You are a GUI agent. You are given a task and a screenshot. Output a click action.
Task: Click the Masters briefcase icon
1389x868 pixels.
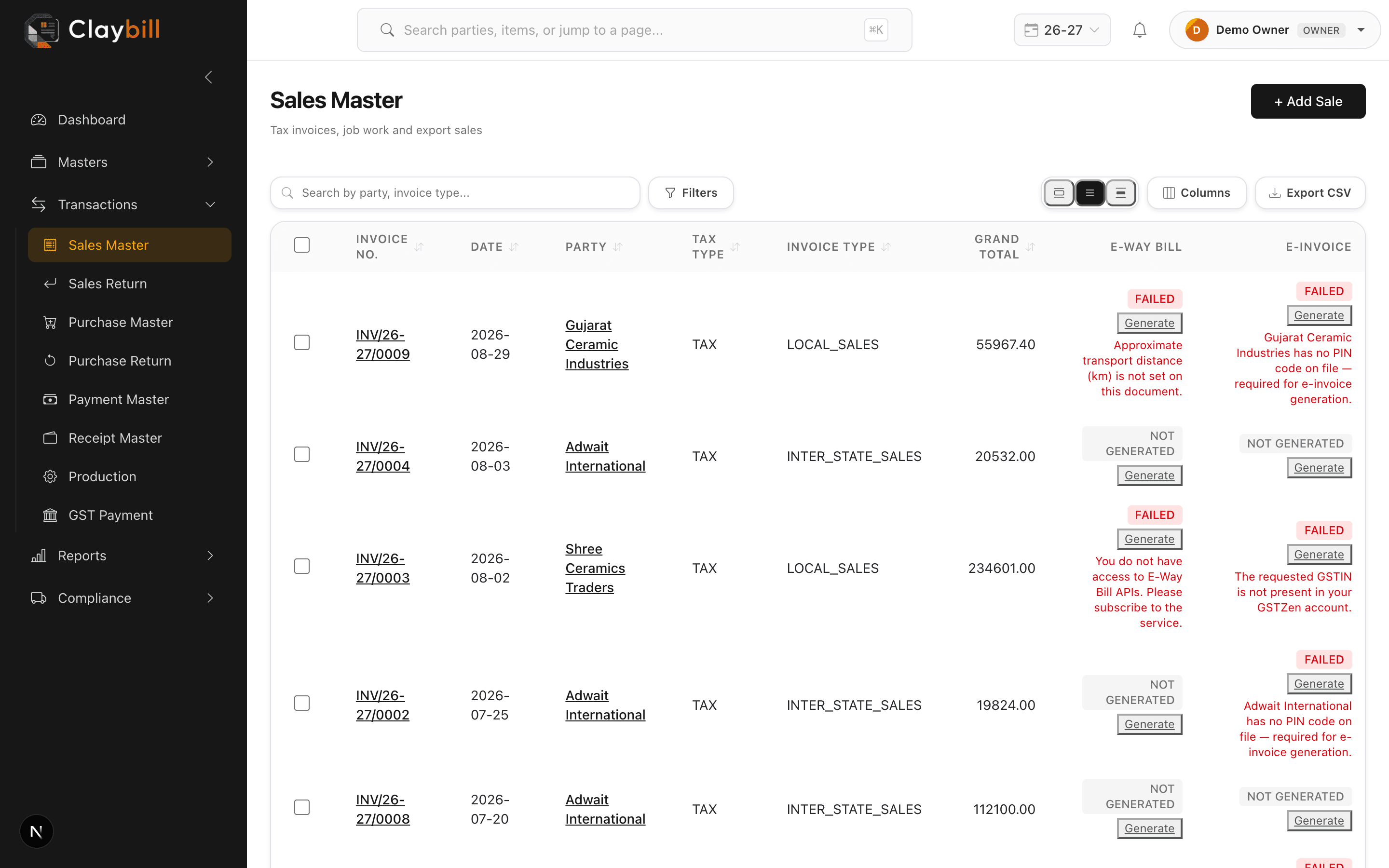click(39, 162)
